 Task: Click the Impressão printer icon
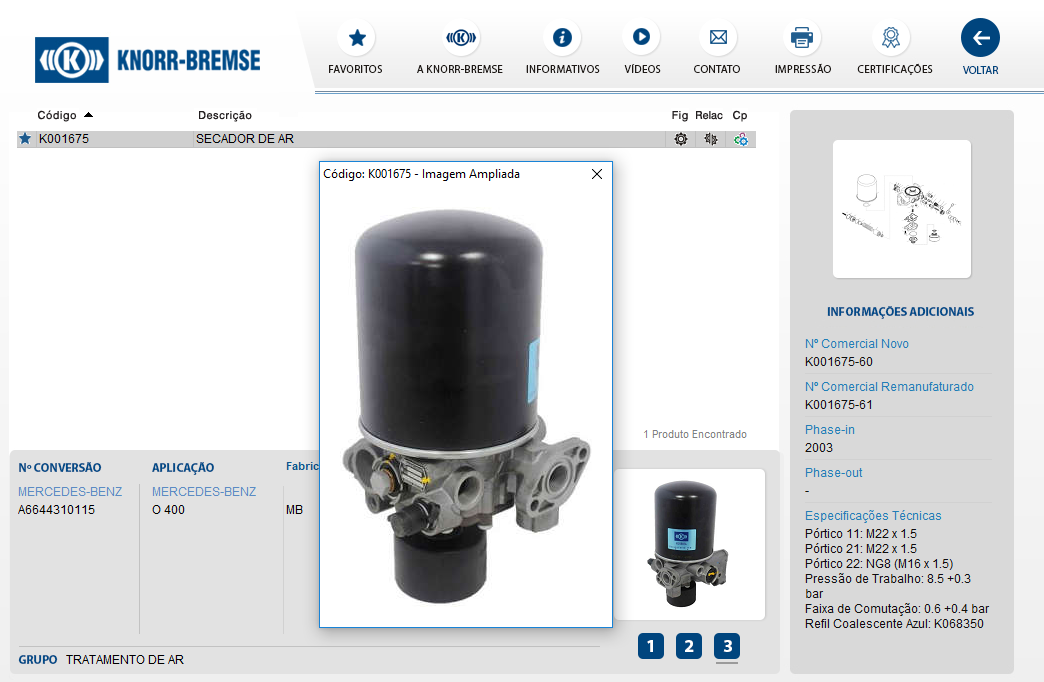802,39
